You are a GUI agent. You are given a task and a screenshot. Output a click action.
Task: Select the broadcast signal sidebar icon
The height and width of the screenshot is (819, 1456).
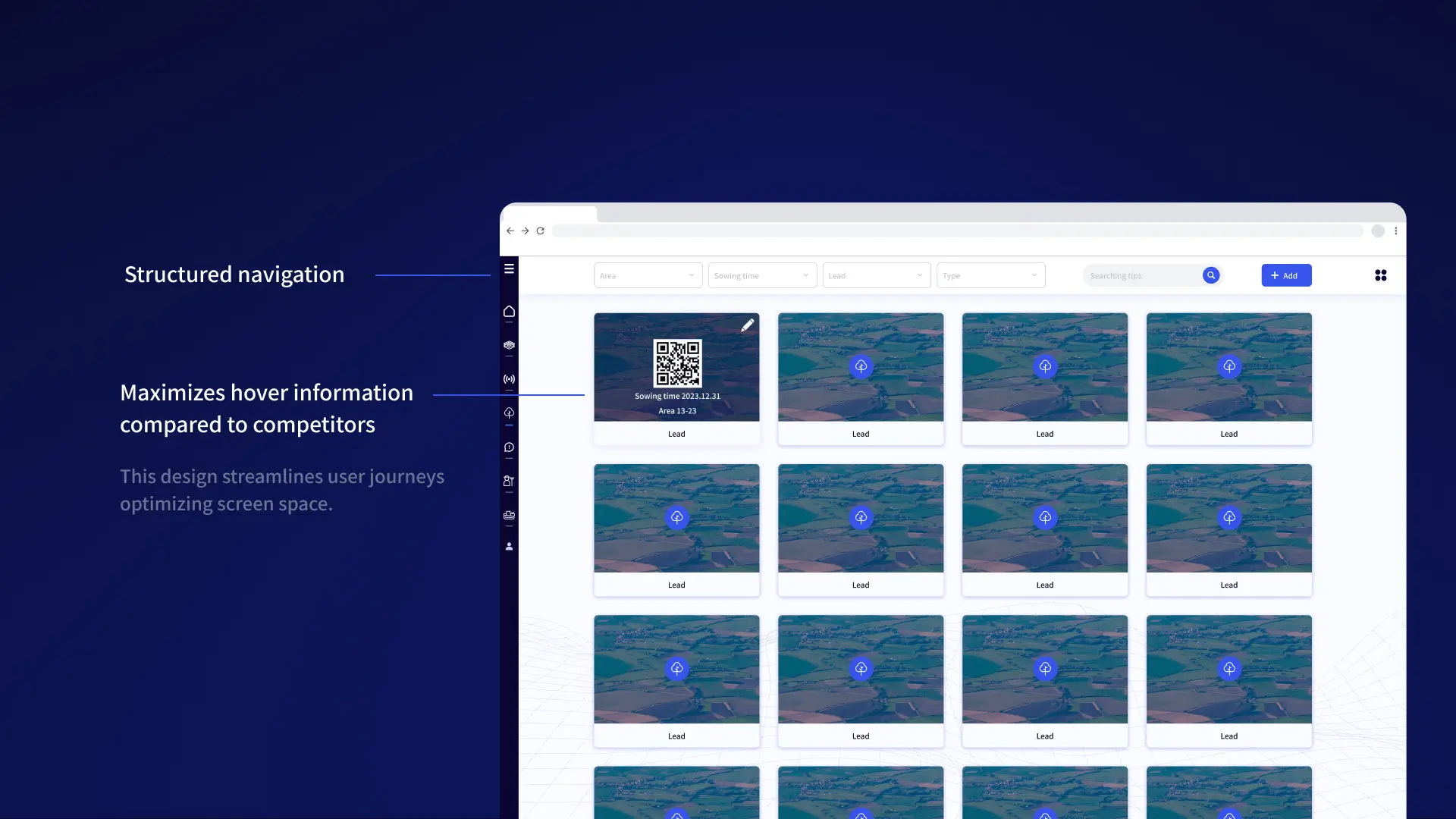[x=509, y=379]
